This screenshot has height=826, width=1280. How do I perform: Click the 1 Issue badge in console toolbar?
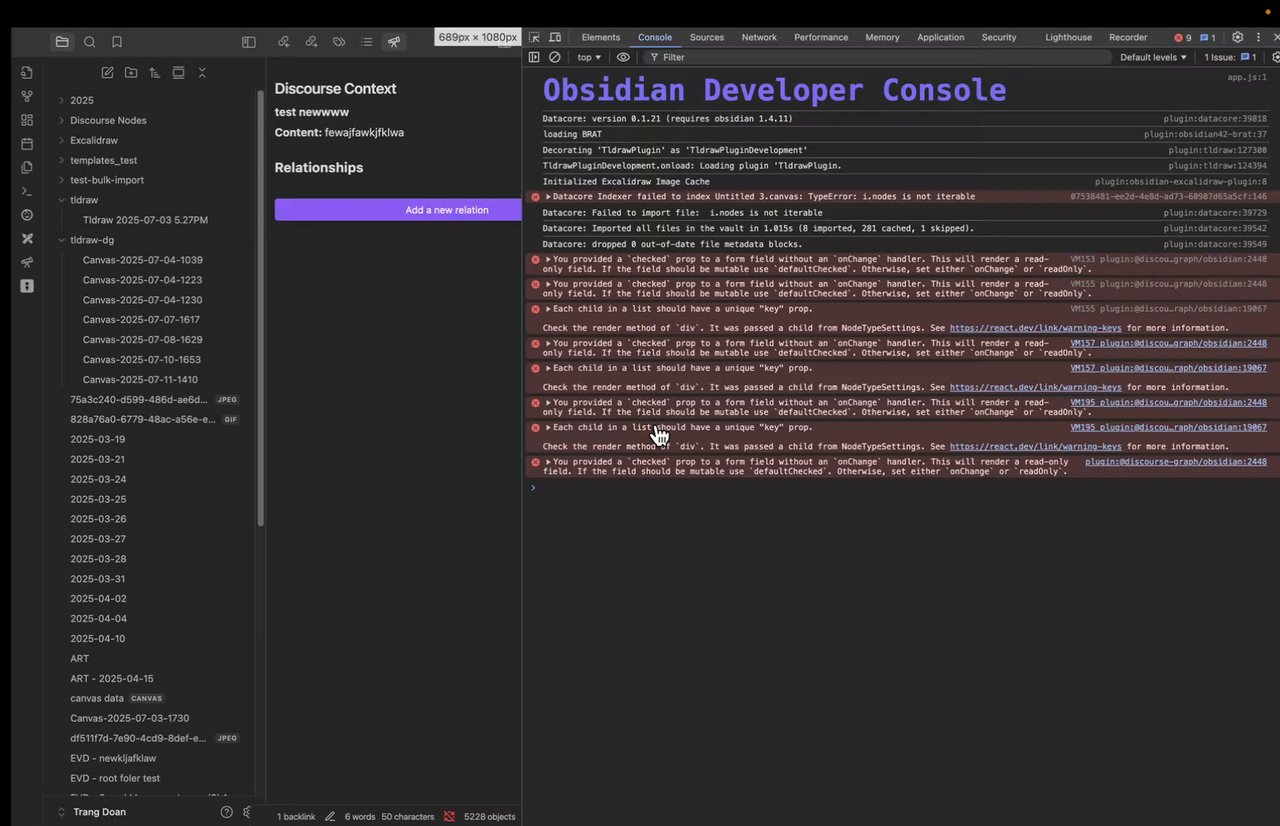point(1230,57)
